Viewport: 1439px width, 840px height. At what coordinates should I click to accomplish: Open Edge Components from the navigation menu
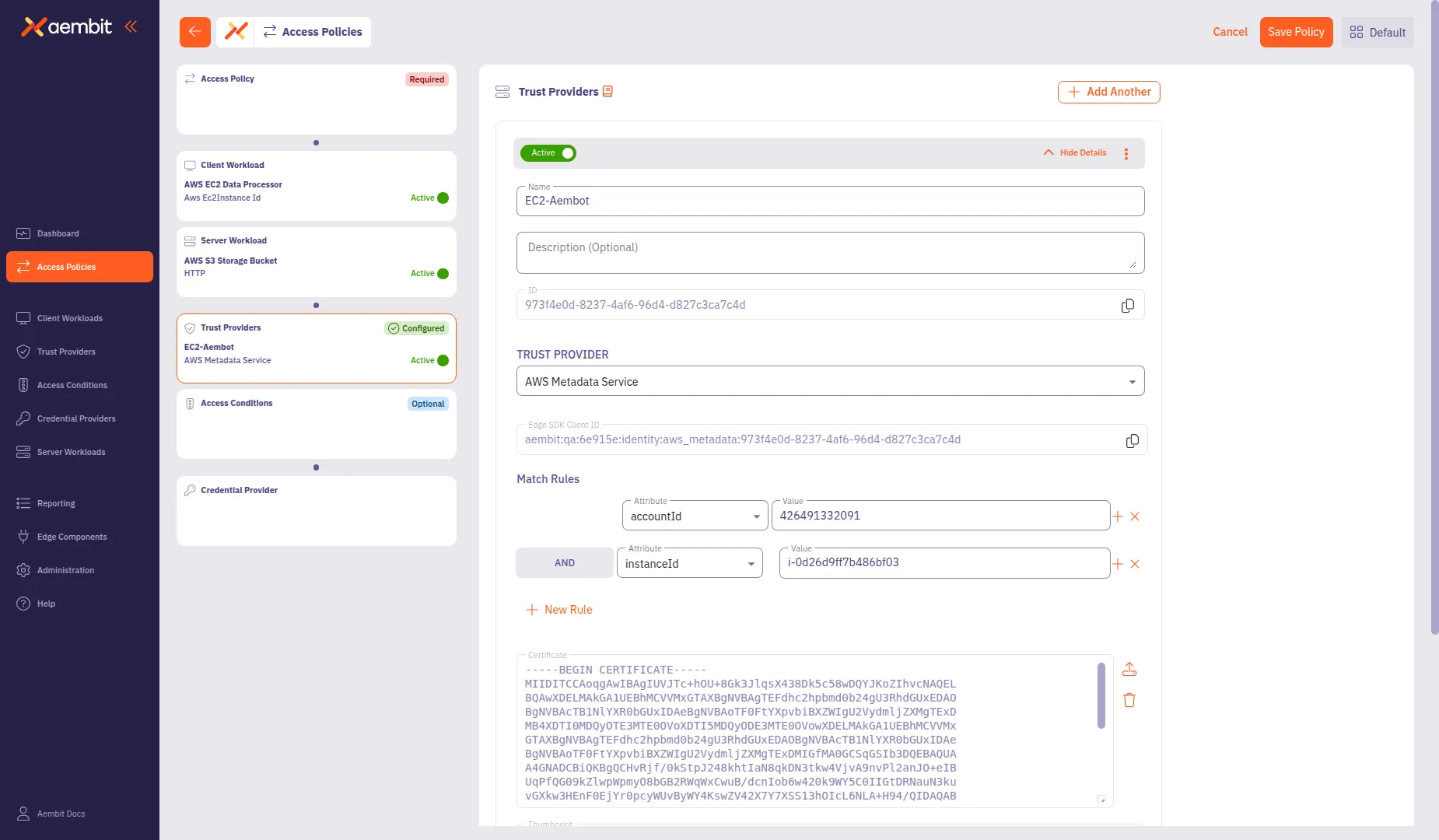tap(72, 537)
